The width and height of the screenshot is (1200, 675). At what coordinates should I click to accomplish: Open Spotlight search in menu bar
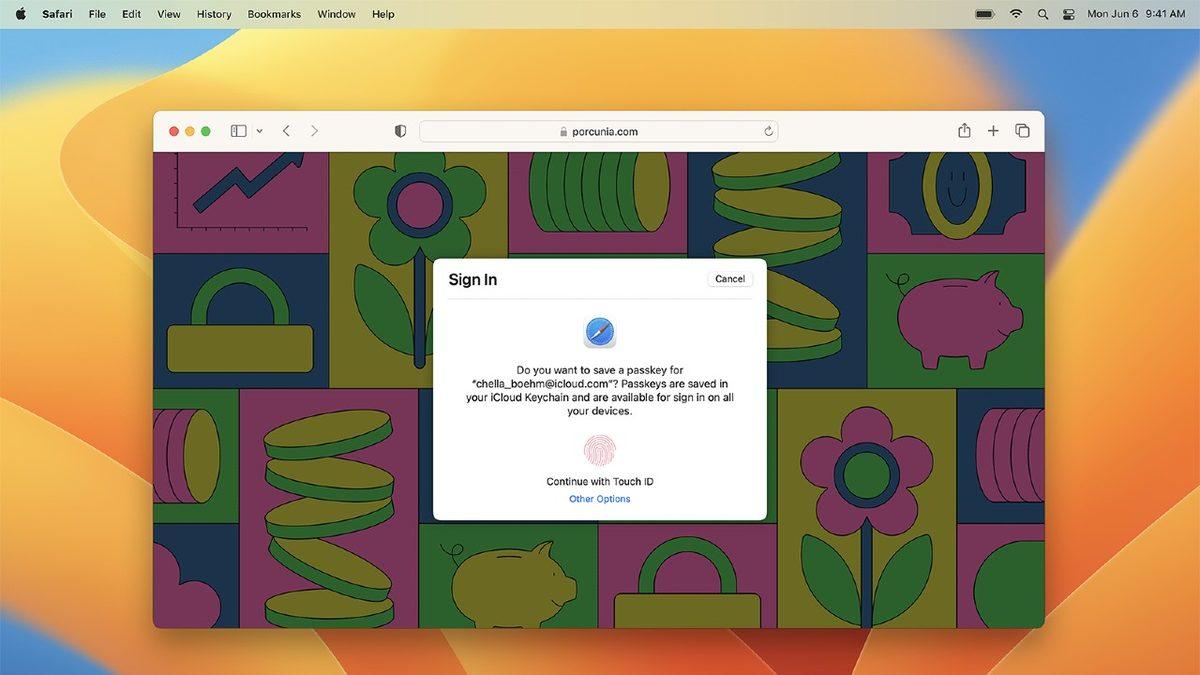[x=1042, y=14]
